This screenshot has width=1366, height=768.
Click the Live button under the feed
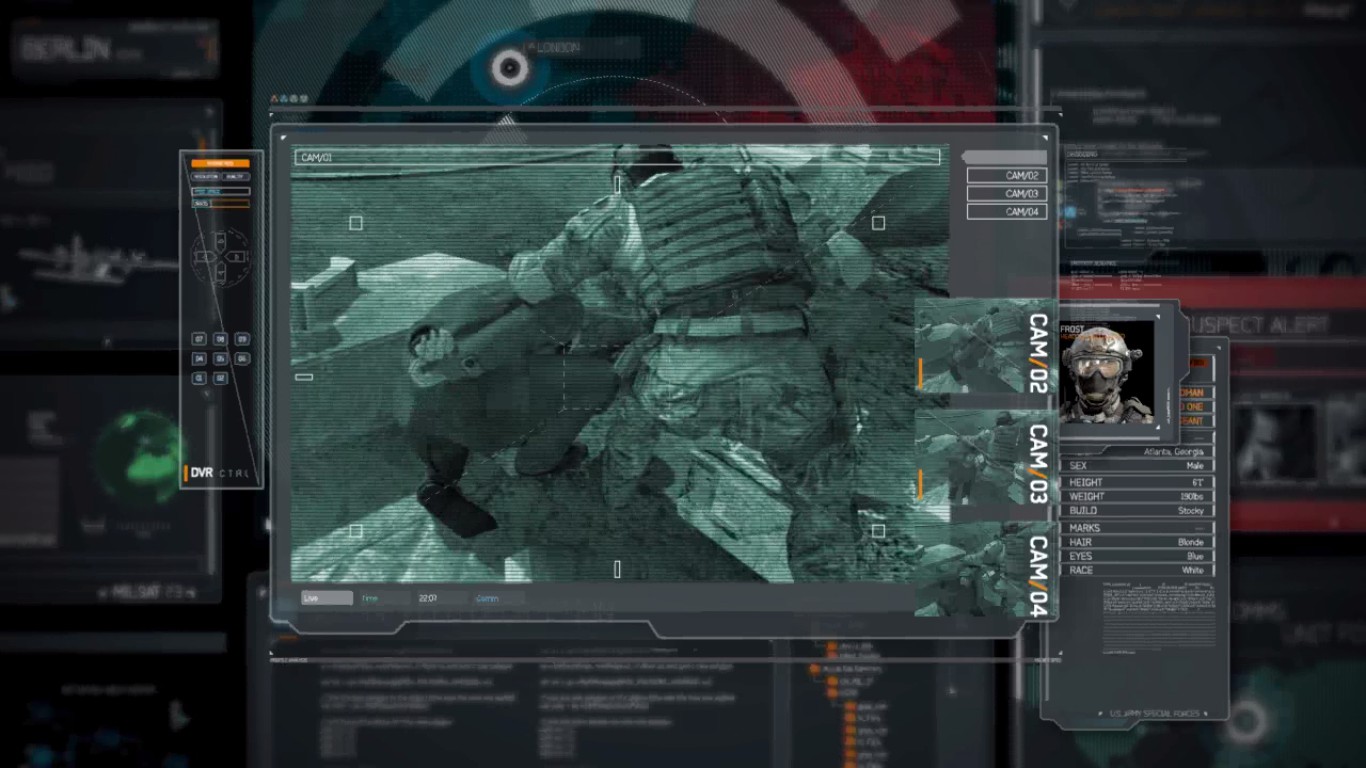click(327, 598)
